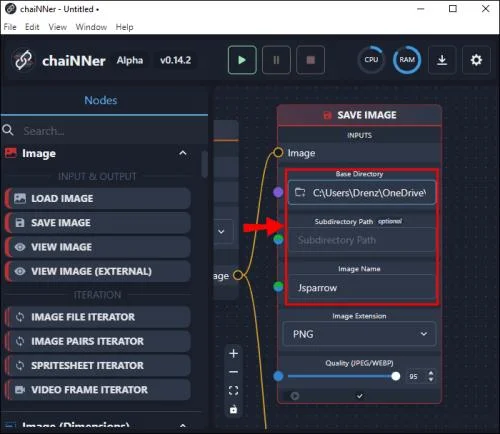Image resolution: width=500 pixels, height=434 pixels.
Task: Click the zoom out minus control
Action: (234, 372)
